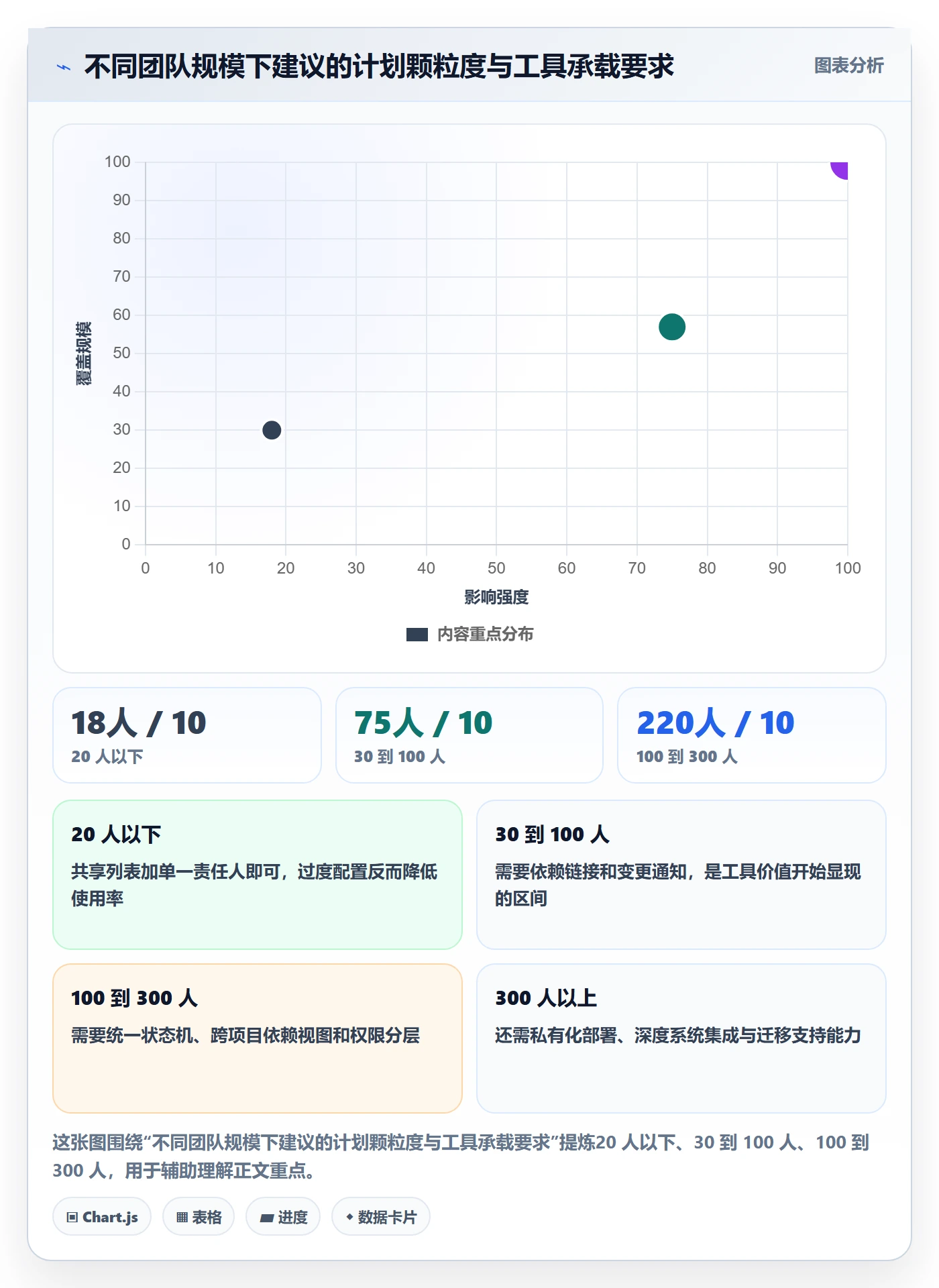Select the green 20 人以下 description card
Image resolution: width=939 pixels, height=1288 pixels.
point(258,875)
